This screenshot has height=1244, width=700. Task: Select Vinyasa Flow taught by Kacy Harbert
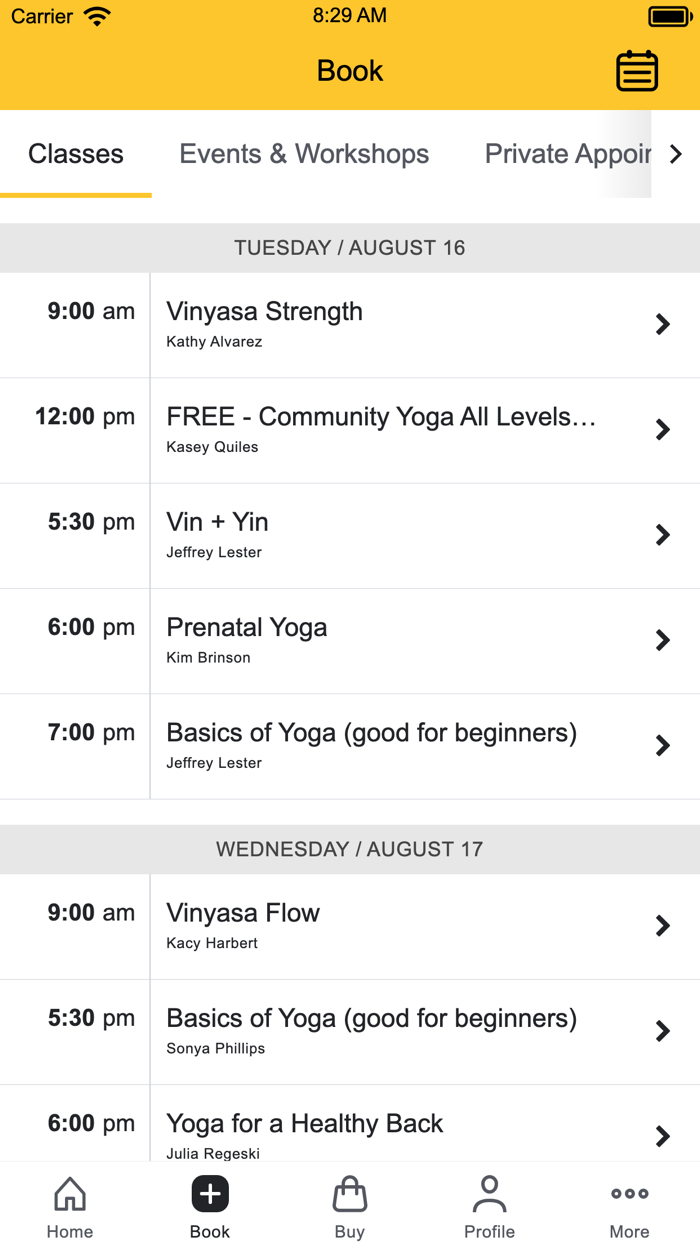pyautogui.click(x=350, y=925)
